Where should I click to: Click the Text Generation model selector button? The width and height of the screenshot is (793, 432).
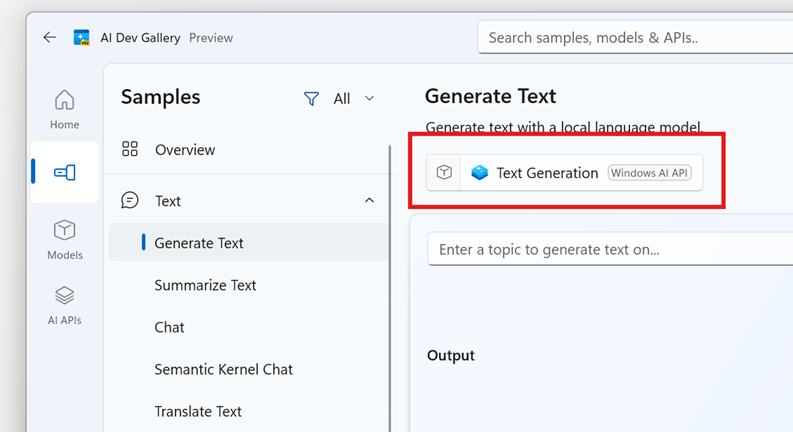(x=580, y=172)
